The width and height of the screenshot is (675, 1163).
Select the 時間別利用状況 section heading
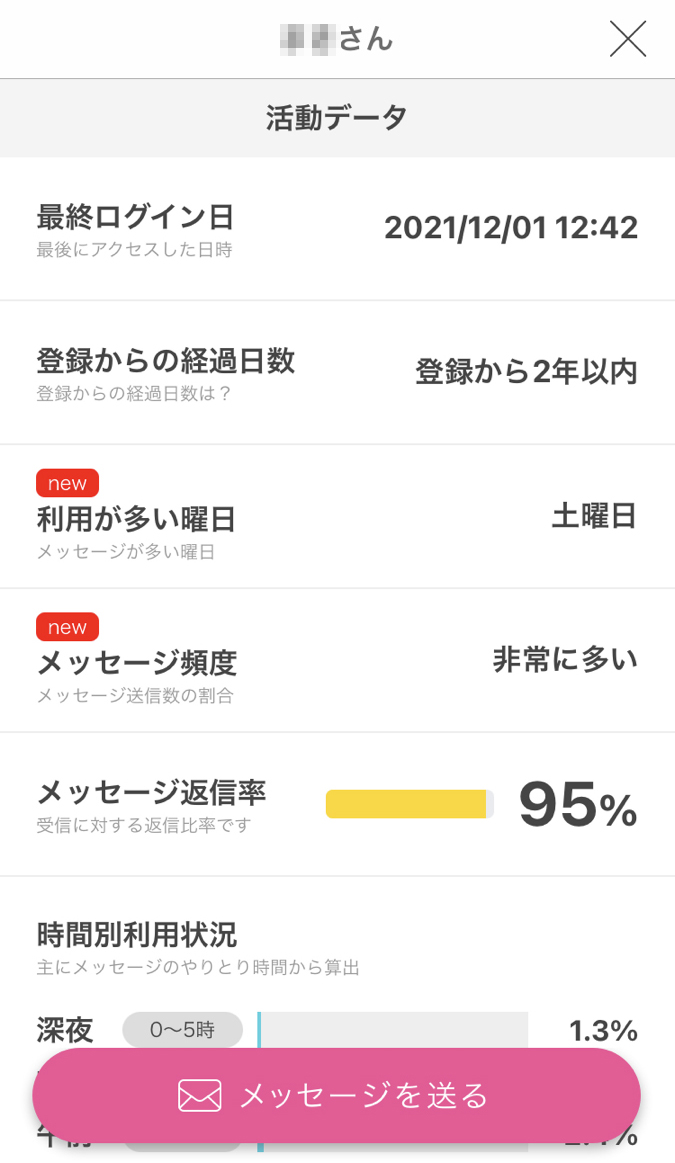136,935
